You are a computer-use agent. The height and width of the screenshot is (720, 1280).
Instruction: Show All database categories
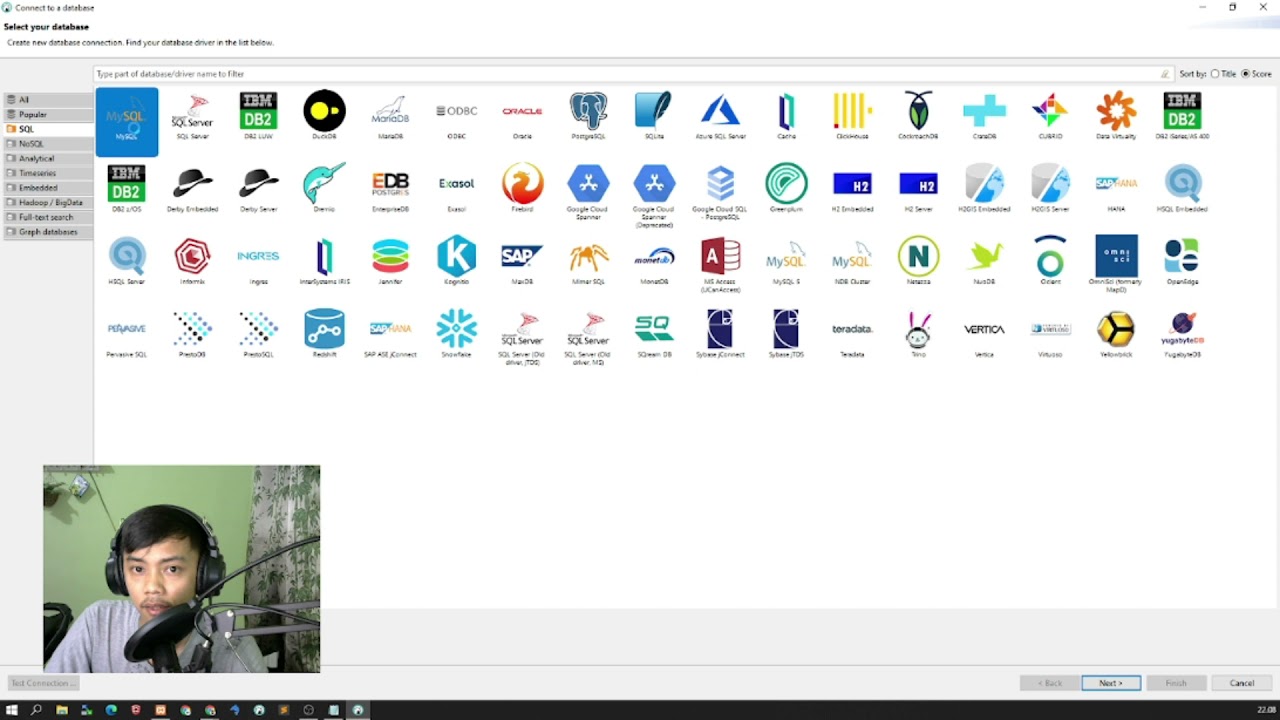tap(47, 100)
